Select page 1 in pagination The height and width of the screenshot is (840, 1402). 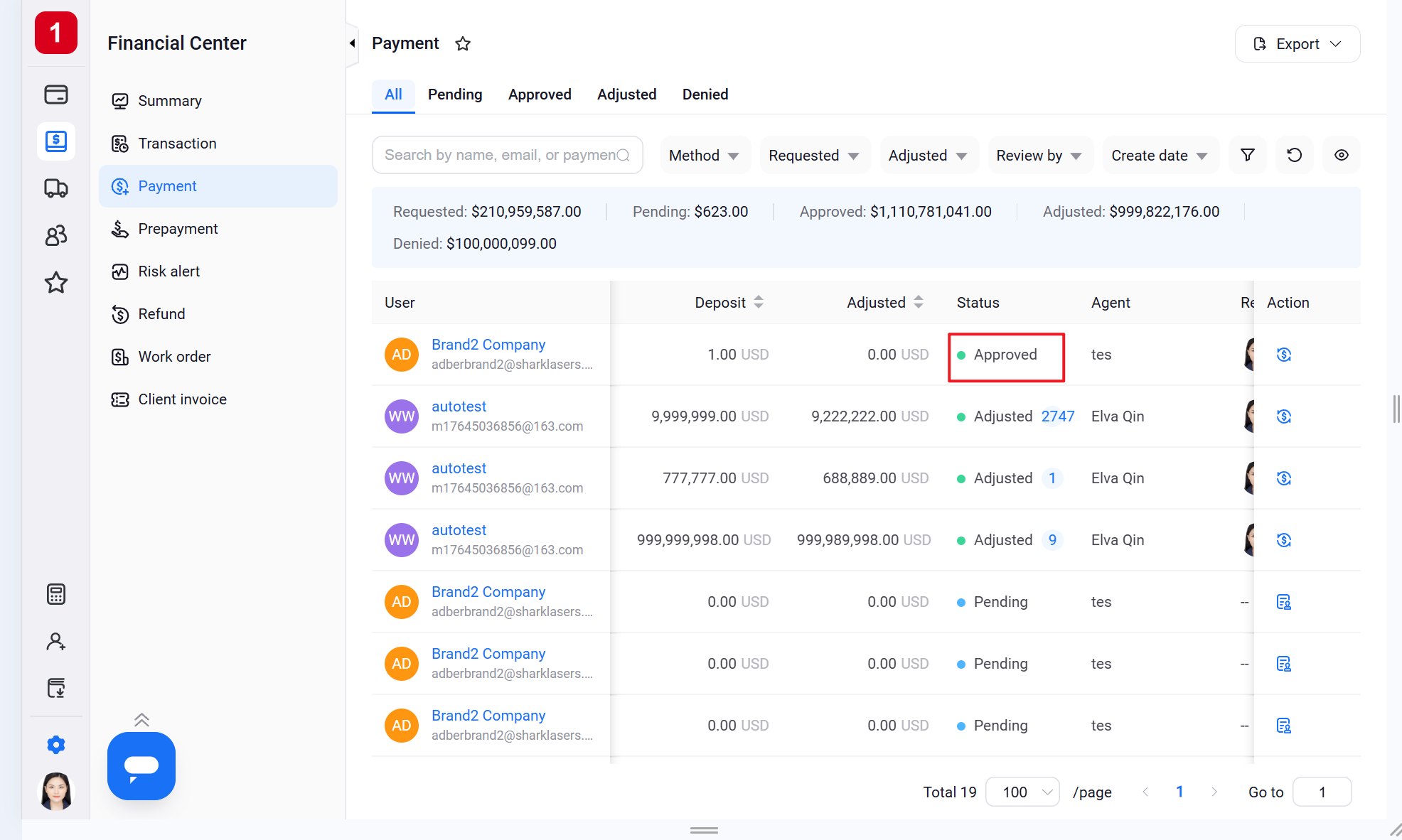[x=1179, y=792]
